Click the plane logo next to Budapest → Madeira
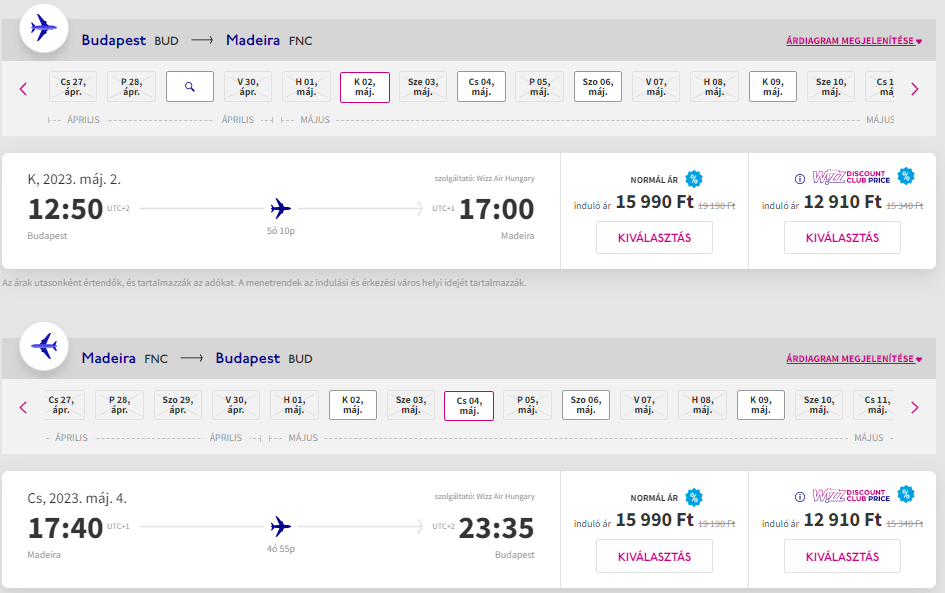The height and width of the screenshot is (593, 945). point(44,28)
